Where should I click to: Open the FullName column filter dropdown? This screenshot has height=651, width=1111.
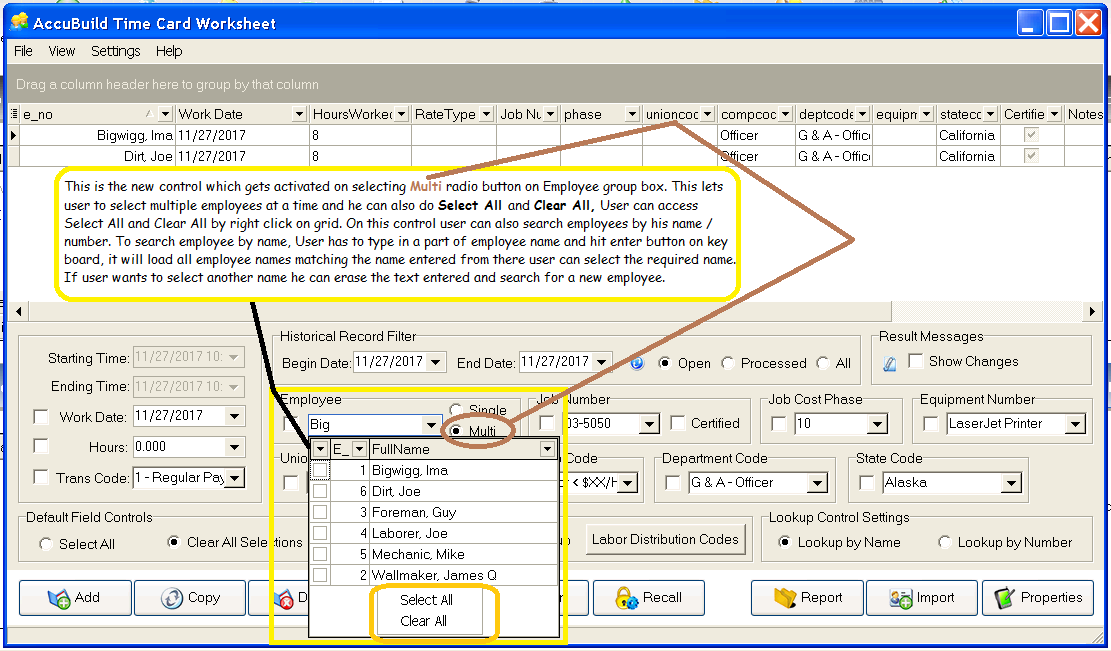547,448
